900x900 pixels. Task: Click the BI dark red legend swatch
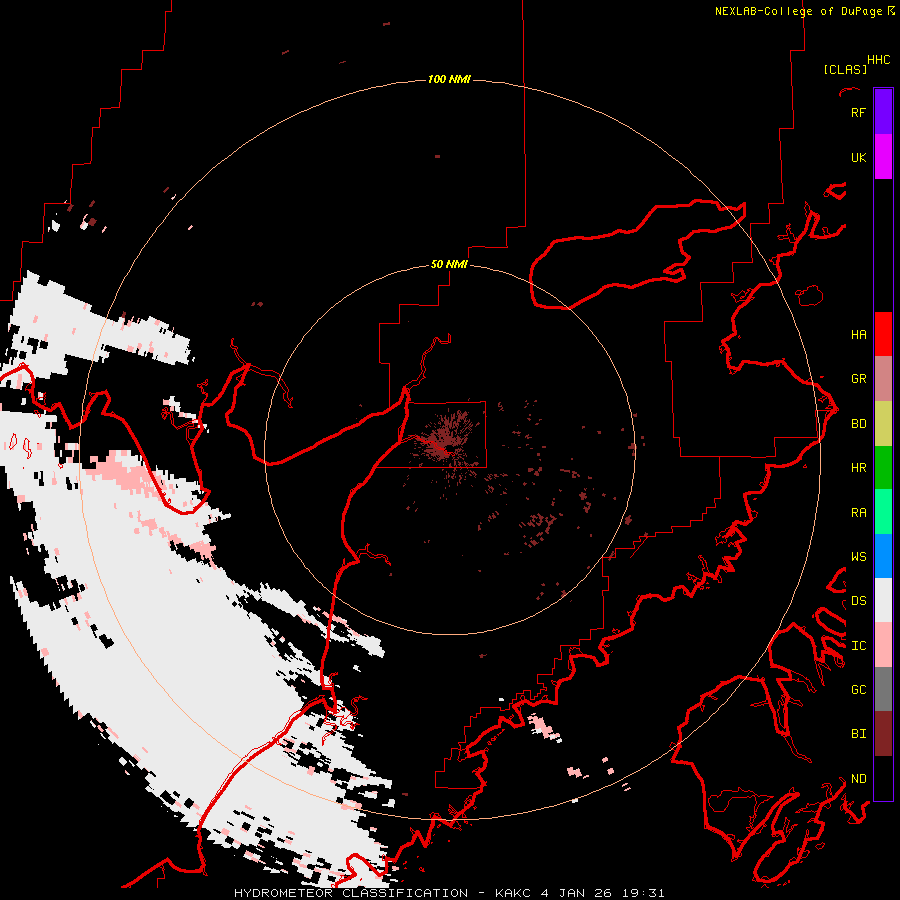(x=883, y=734)
